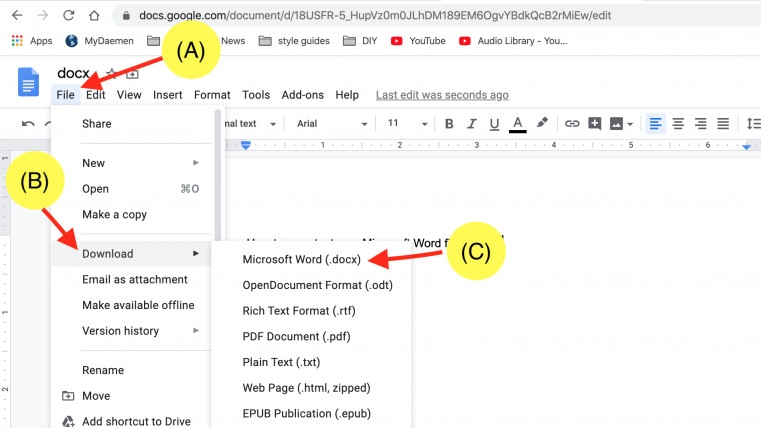This screenshot has height=428, width=761.
Task: Click the line spacing icon
Action: click(753, 124)
